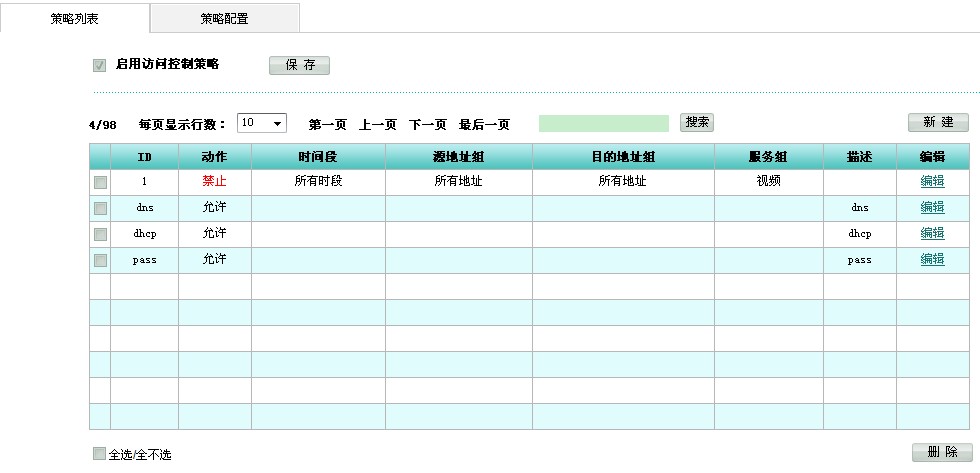
Task: Go to 下一页 (next page)
Action: tap(427, 125)
